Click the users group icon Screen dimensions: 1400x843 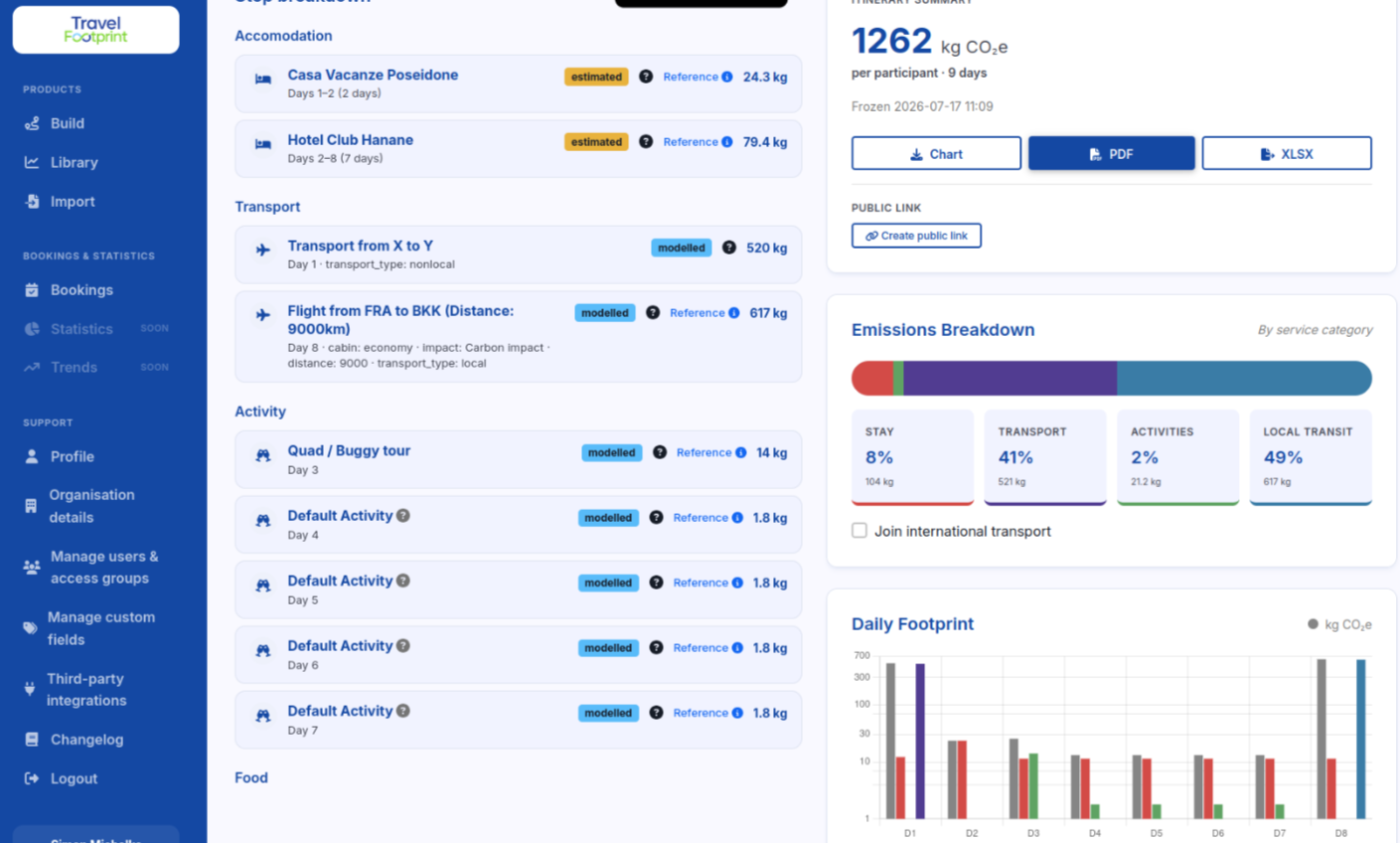coord(32,568)
